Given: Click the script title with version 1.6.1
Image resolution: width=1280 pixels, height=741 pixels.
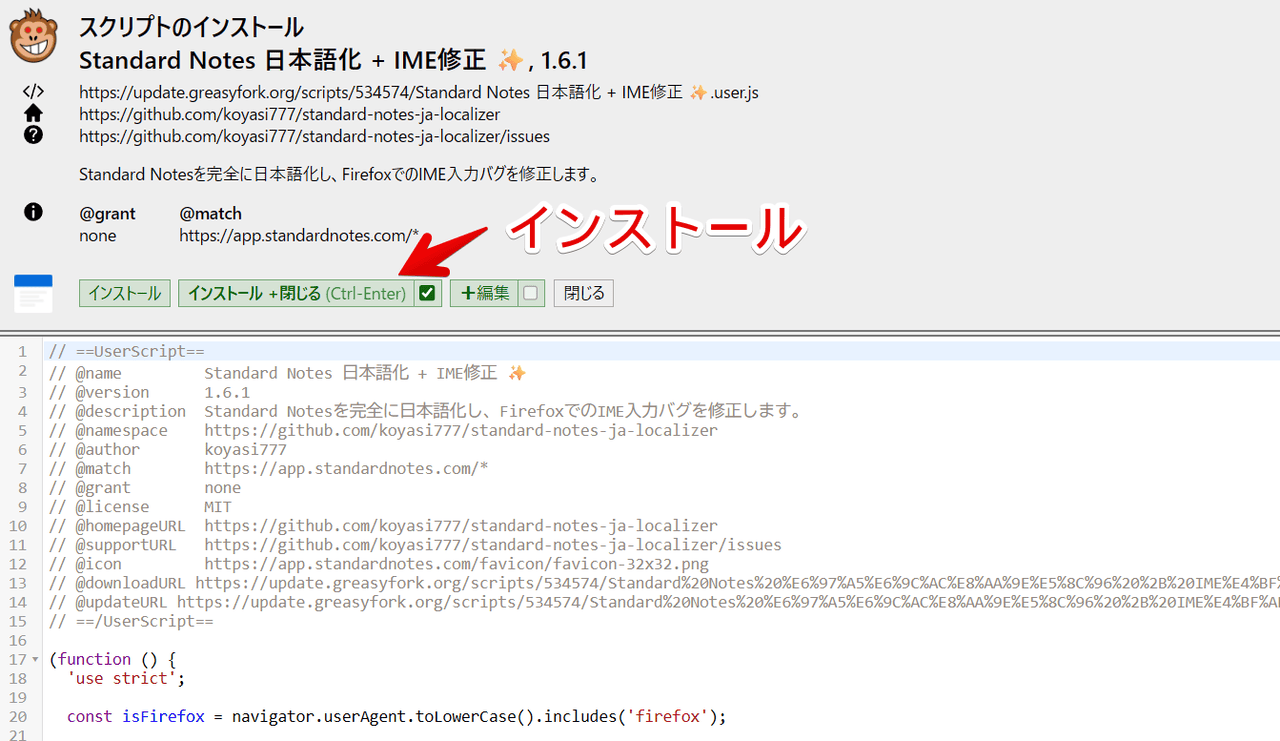Looking at the screenshot, I should tap(333, 60).
